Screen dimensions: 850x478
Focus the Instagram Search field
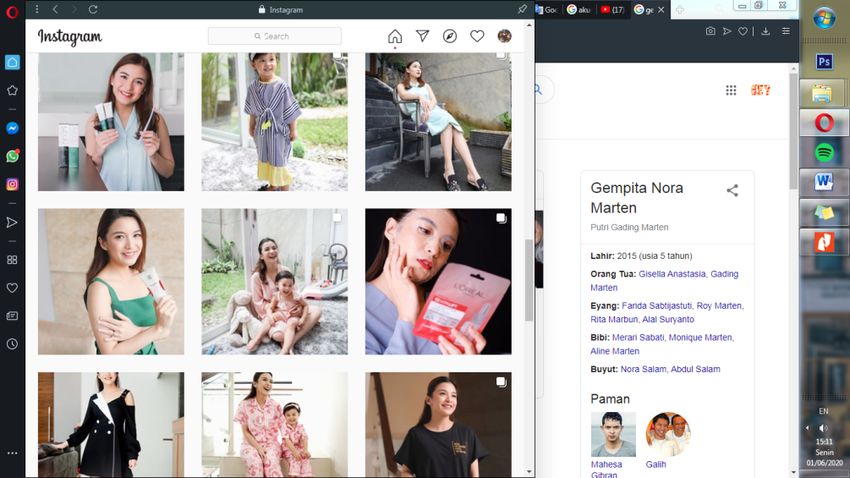274,36
